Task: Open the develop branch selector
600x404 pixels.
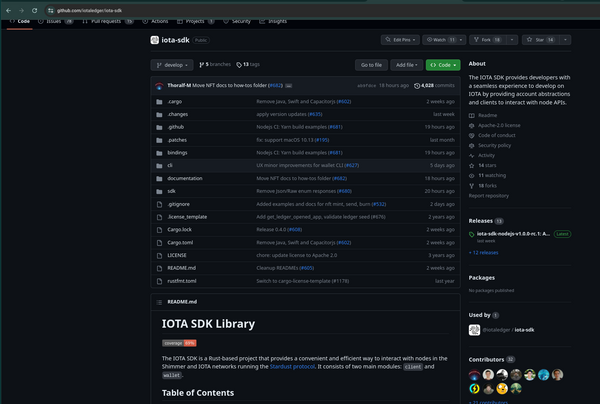Action: coord(172,65)
